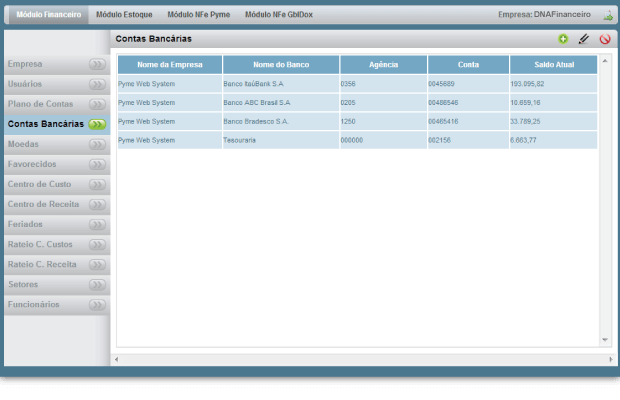
Task: Open the Funcionários sidebar item
Action: coord(34,304)
